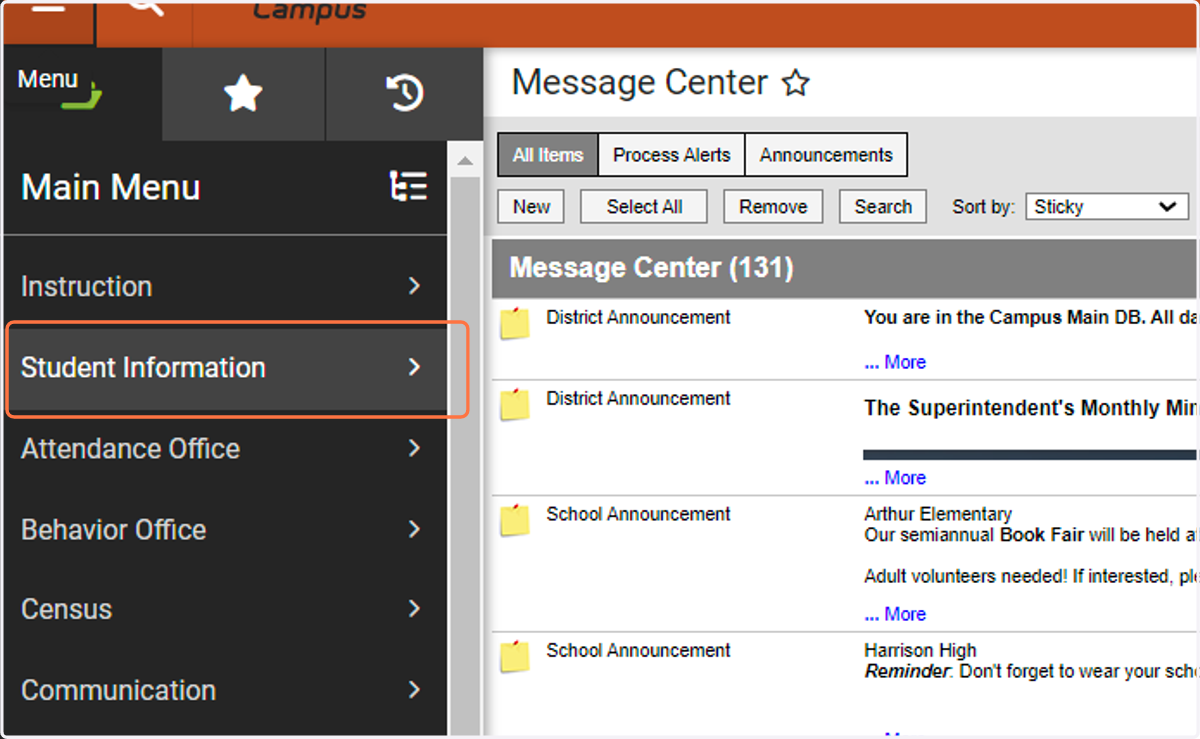Click sticky note icon of first District Announcement
This screenshot has height=739, width=1200.
click(x=515, y=324)
